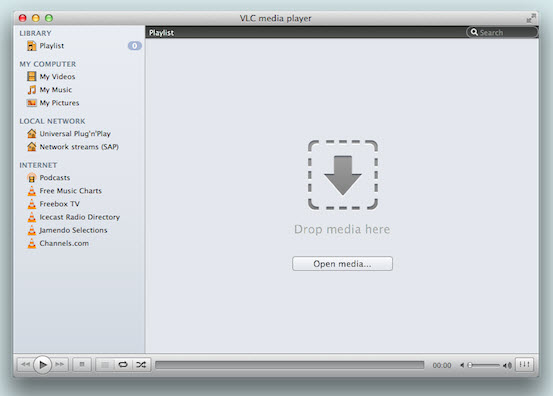
Task: Click the drop media arrow area
Action: point(343,175)
